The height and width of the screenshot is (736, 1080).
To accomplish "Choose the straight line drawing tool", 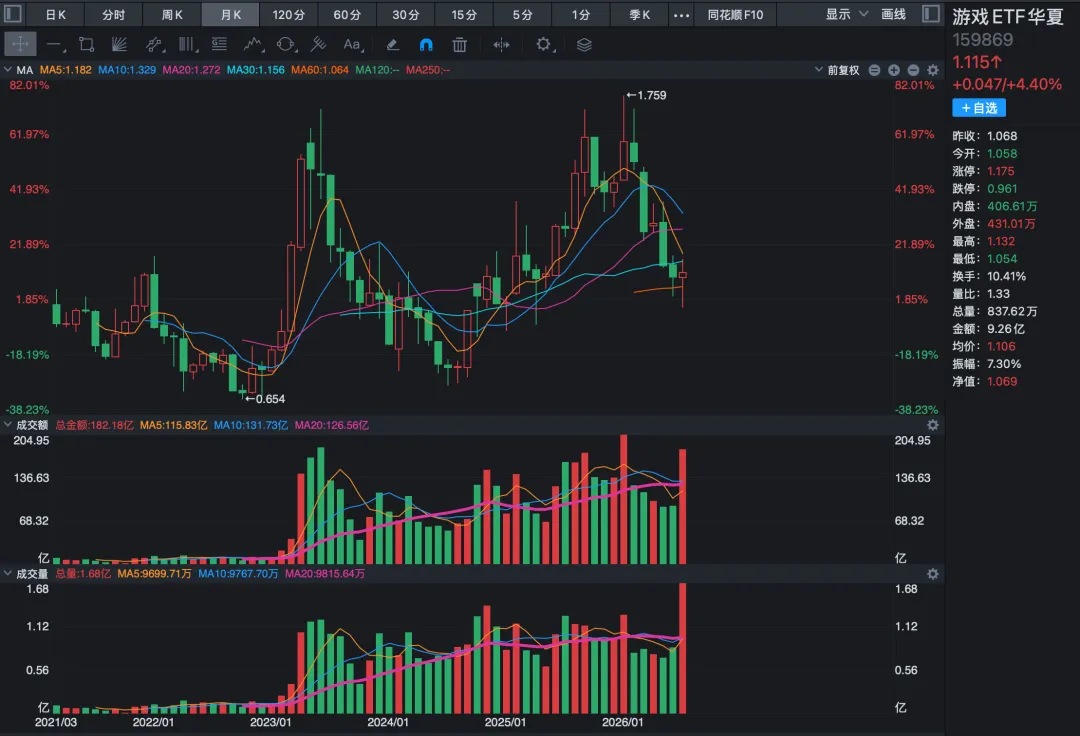I will [54, 45].
